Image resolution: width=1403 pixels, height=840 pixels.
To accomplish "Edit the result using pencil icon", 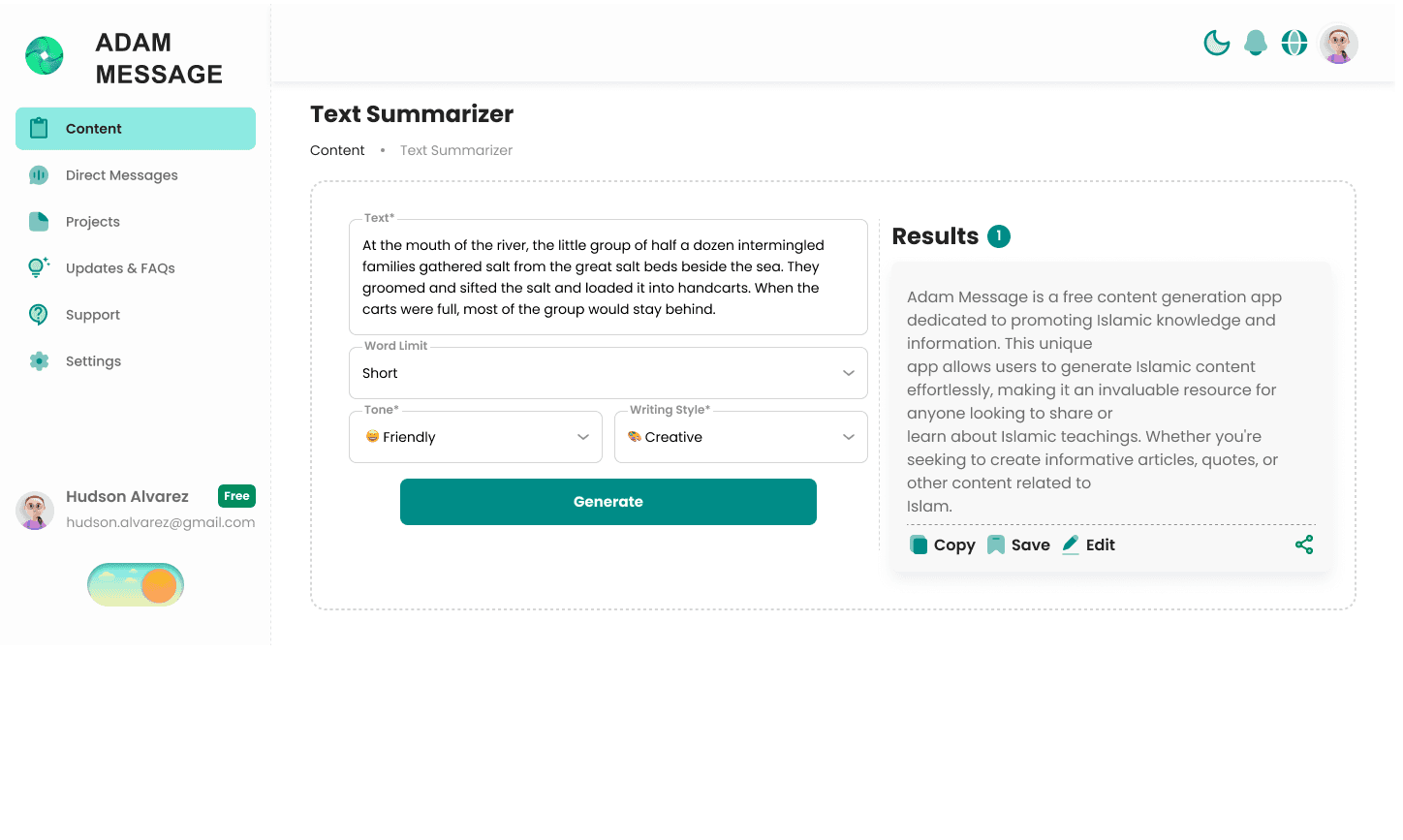I will 1089,544.
